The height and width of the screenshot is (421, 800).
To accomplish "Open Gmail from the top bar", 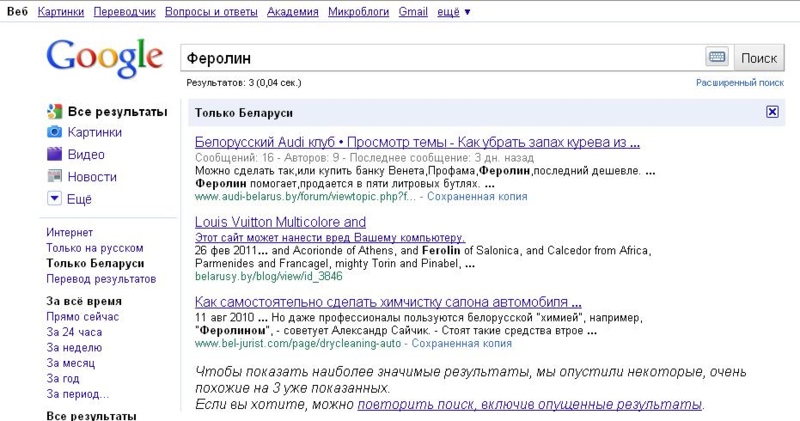I will click(x=412, y=12).
